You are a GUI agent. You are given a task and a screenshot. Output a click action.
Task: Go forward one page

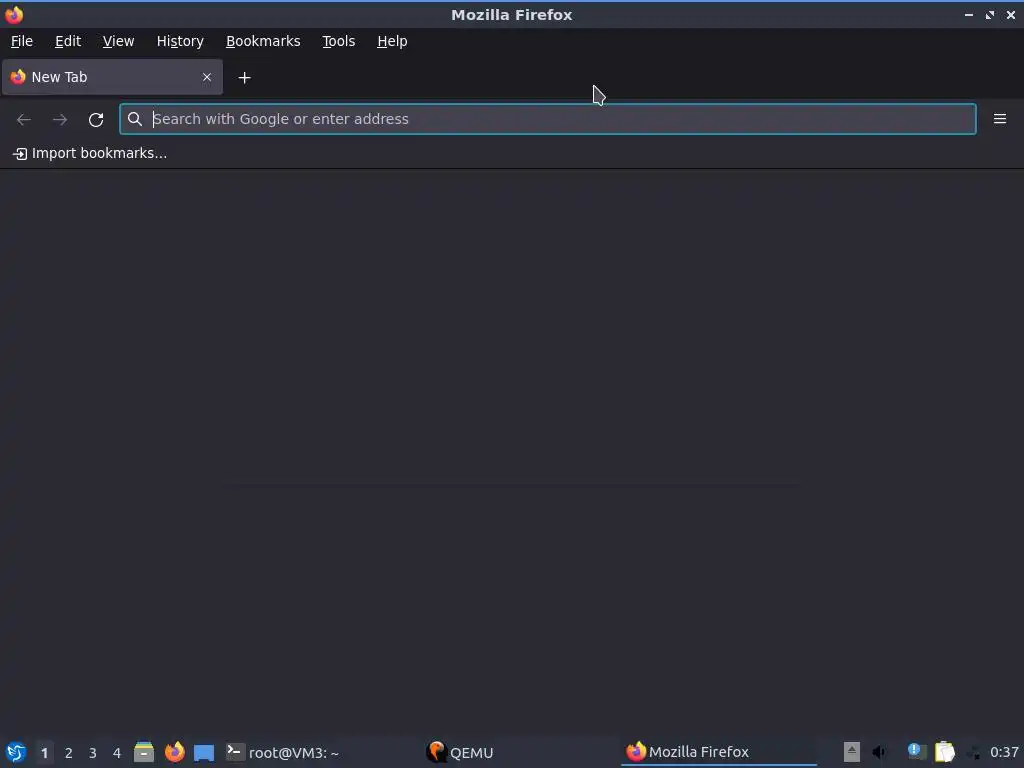pos(60,120)
